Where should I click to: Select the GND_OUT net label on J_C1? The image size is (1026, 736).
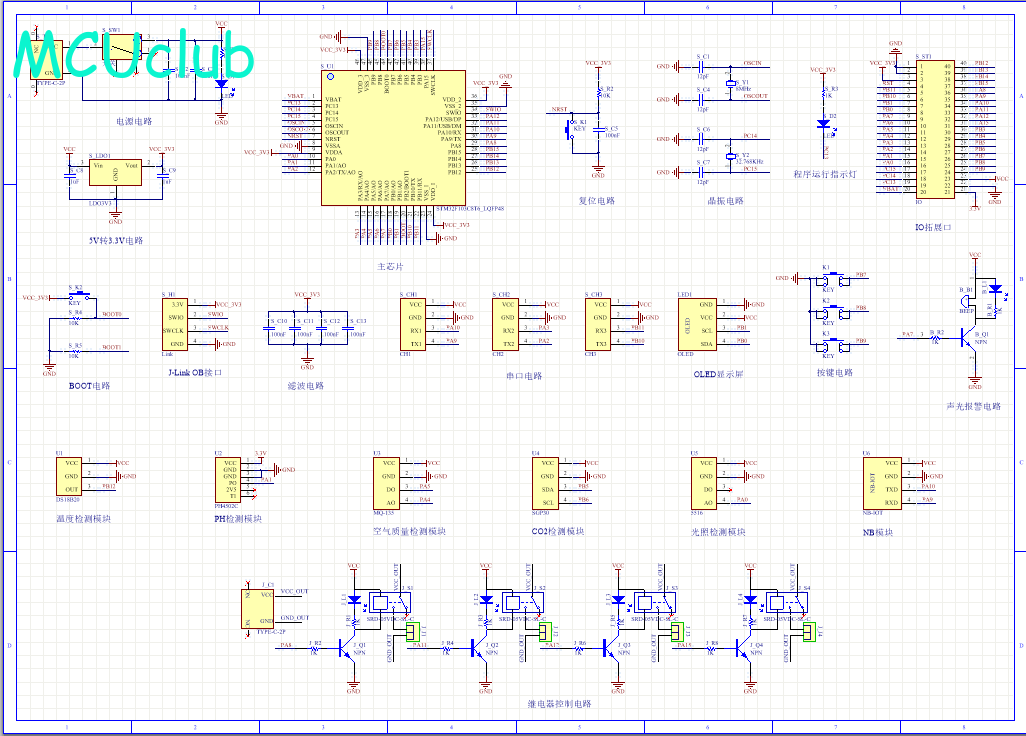[294, 618]
